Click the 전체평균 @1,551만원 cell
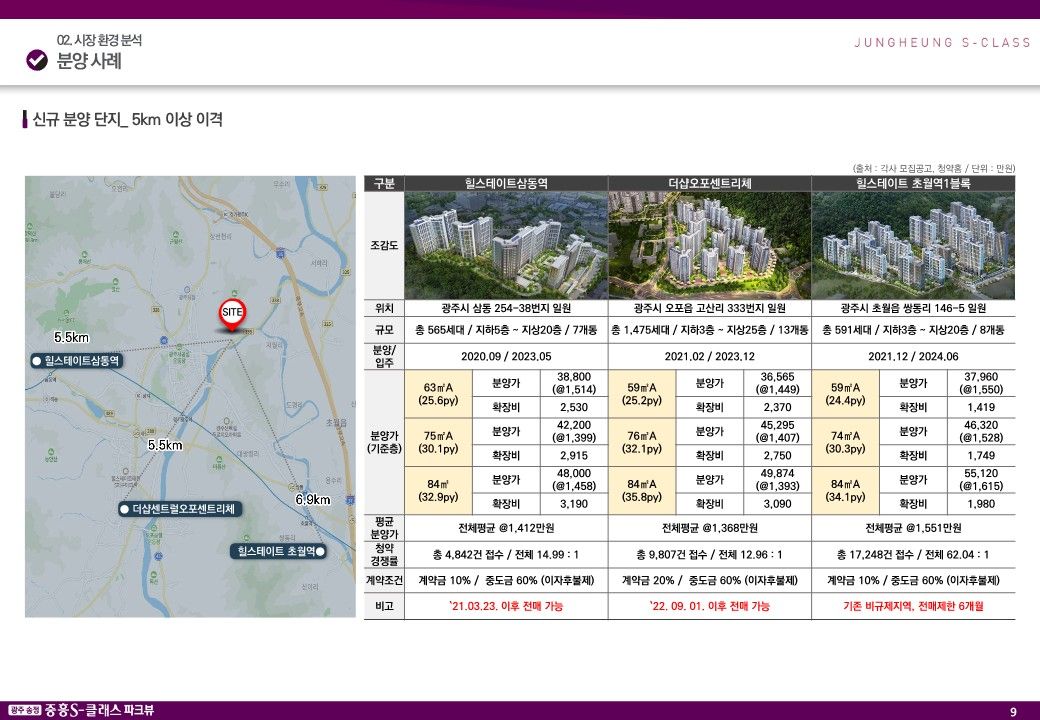The image size is (1040, 720). [x=913, y=528]
